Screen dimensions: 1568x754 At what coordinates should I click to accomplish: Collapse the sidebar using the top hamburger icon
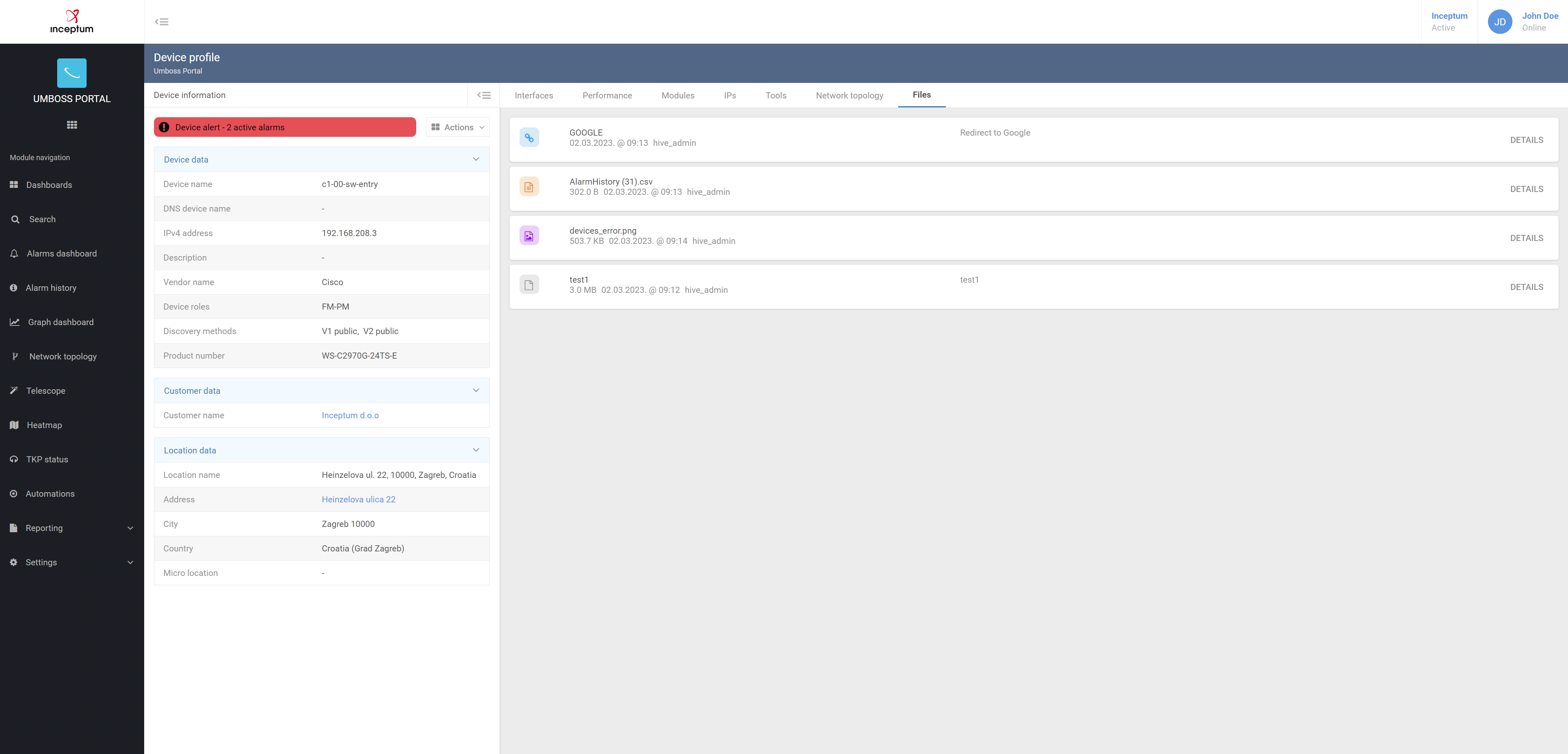(161, 22)
